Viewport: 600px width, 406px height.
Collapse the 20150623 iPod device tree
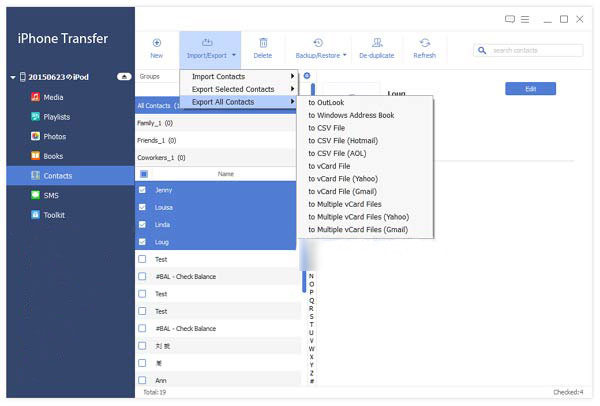13,77
